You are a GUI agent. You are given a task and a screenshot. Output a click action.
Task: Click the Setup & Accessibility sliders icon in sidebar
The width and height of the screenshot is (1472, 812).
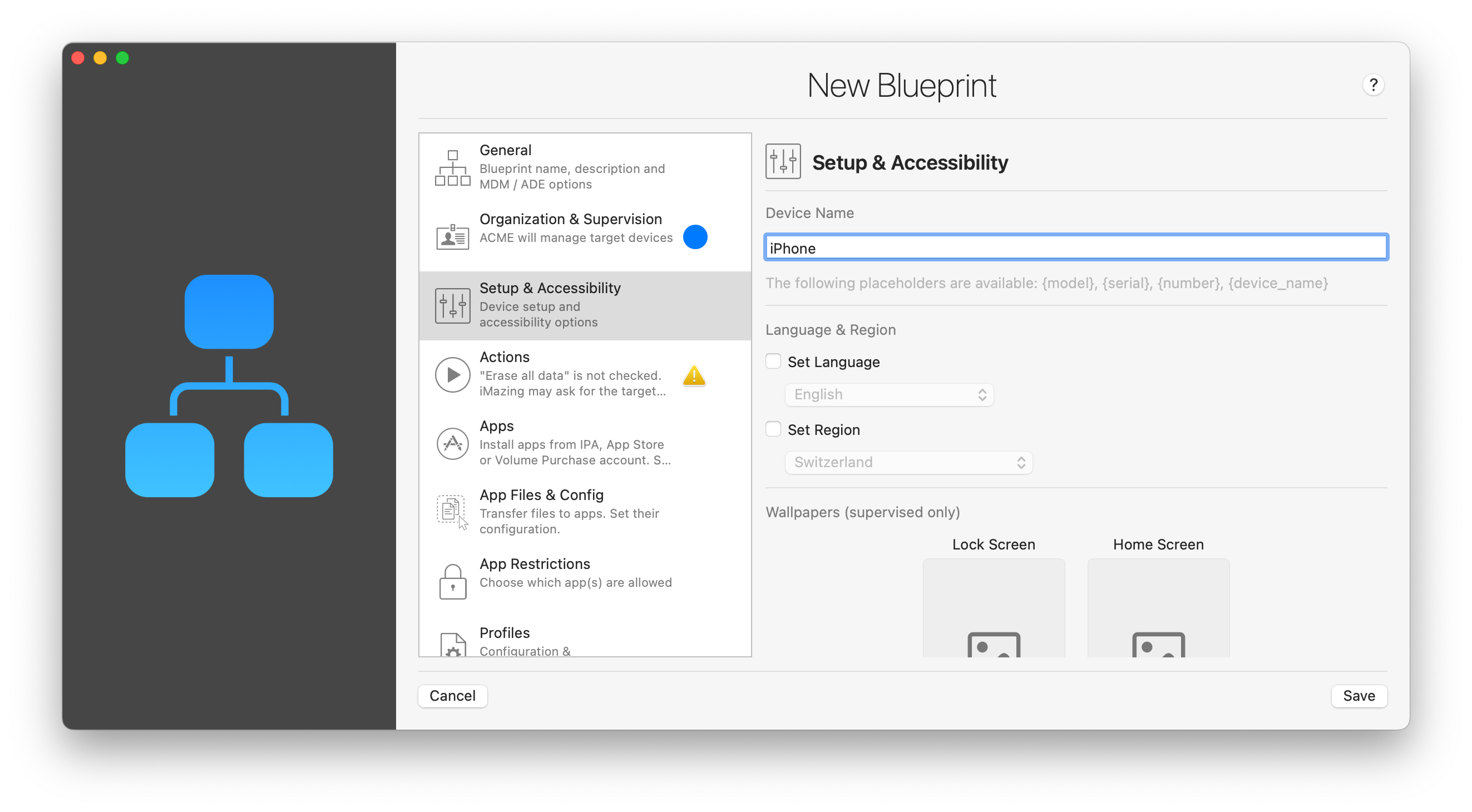point(452,306)
